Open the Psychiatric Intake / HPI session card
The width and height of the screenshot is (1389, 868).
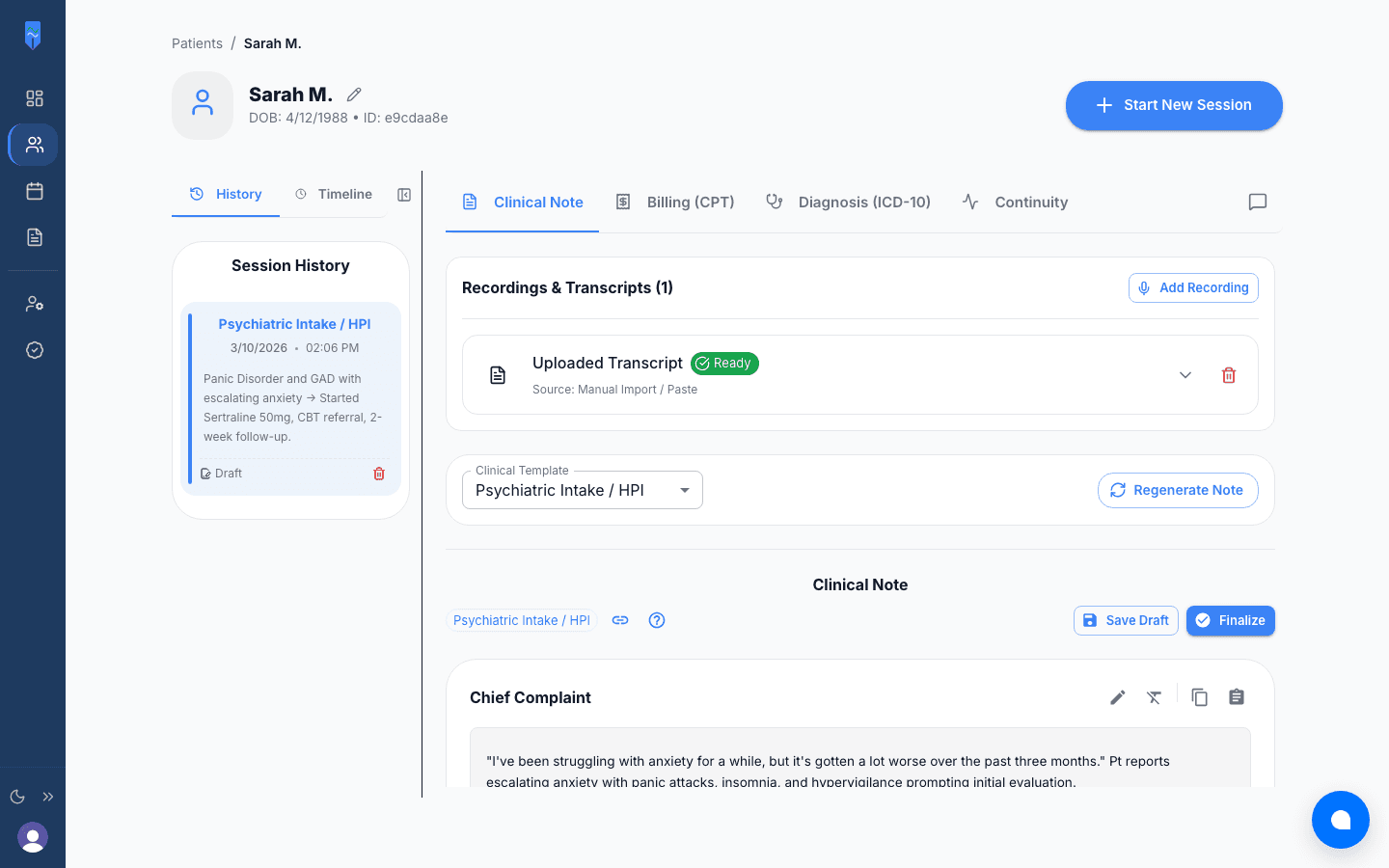tap(291, 398)
